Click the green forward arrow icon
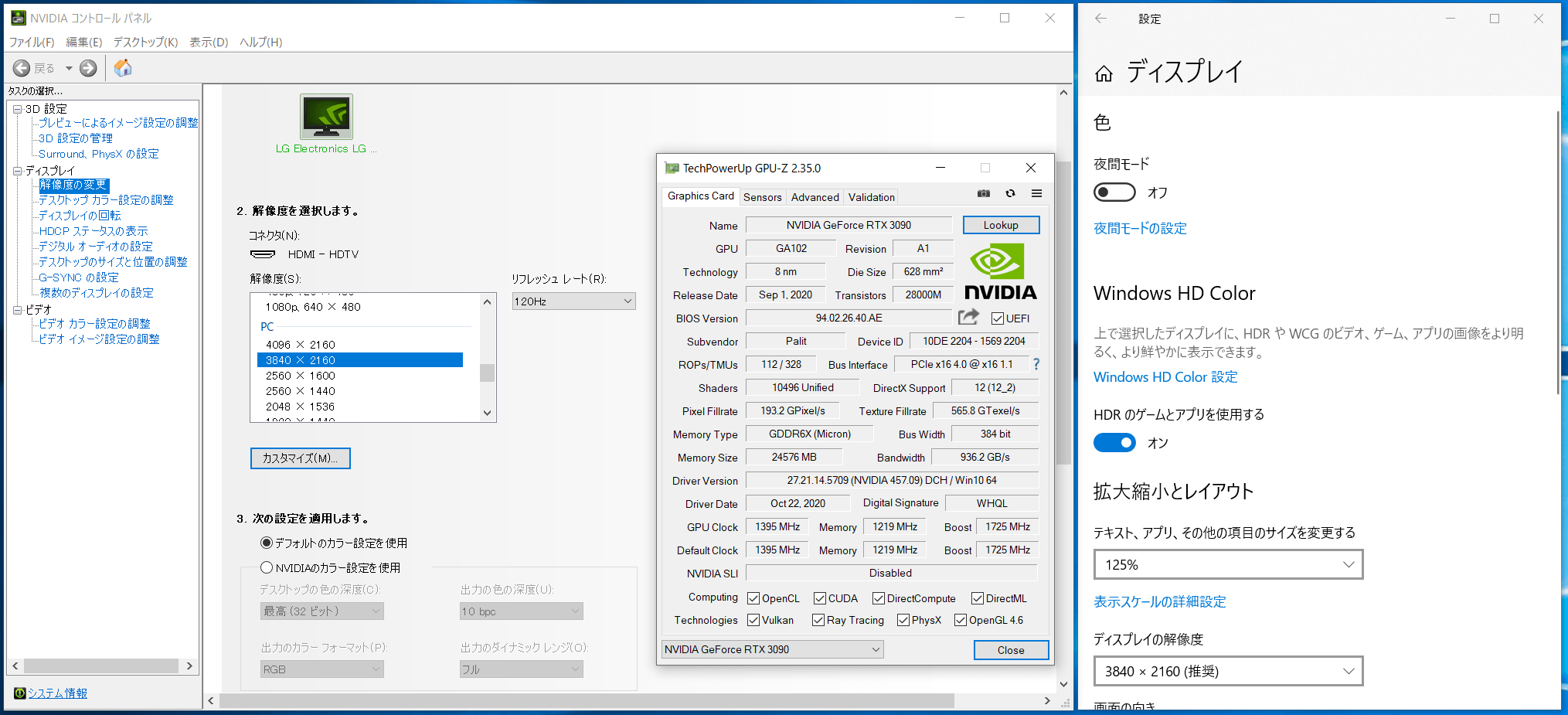This screenshot has width=1568, height=715. click(89, 68)
